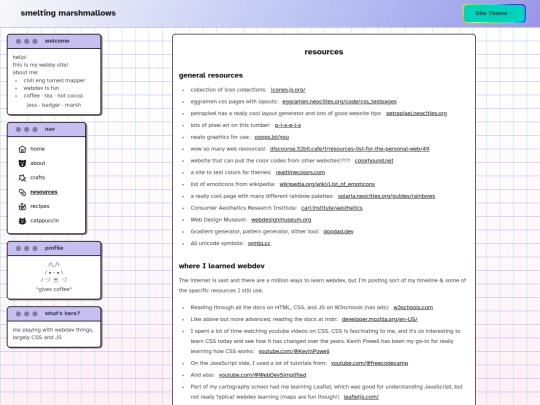Open wikipedia List_of_emoticons link
Screen dimensions: 540x405
[327, 184]
